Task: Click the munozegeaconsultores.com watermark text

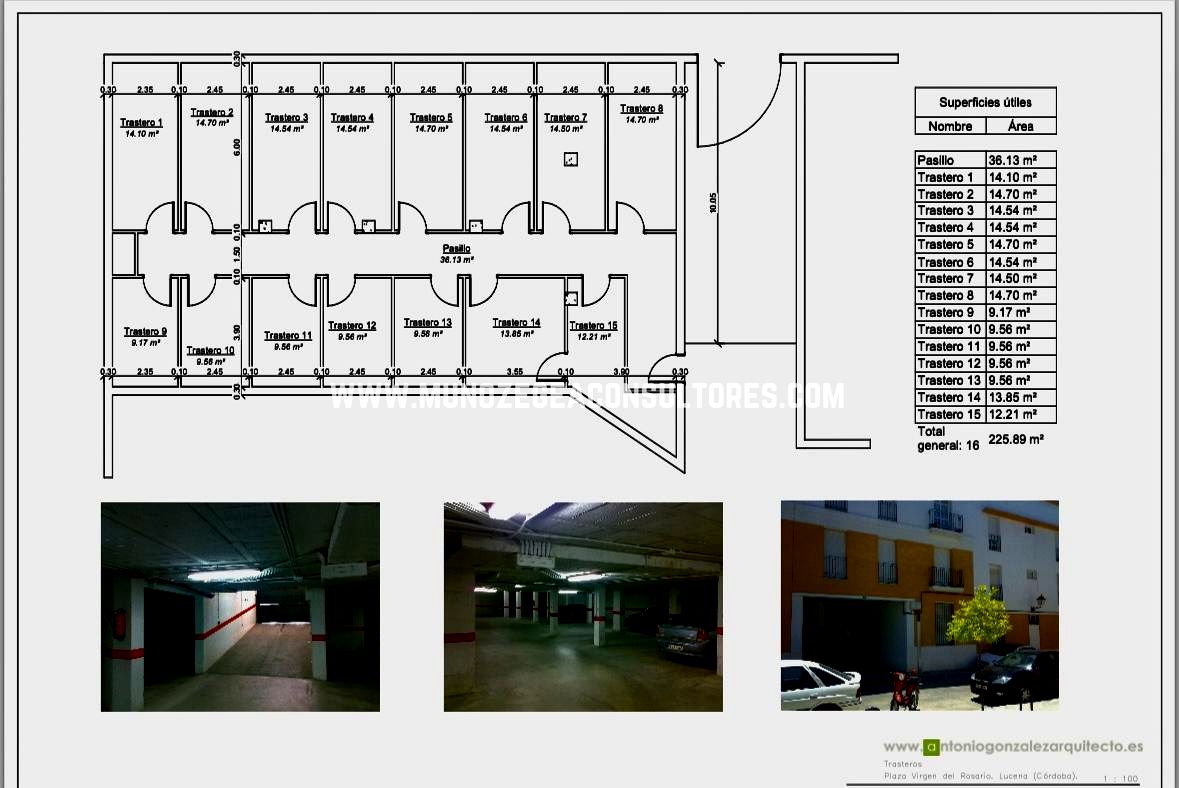Action: 587,396
